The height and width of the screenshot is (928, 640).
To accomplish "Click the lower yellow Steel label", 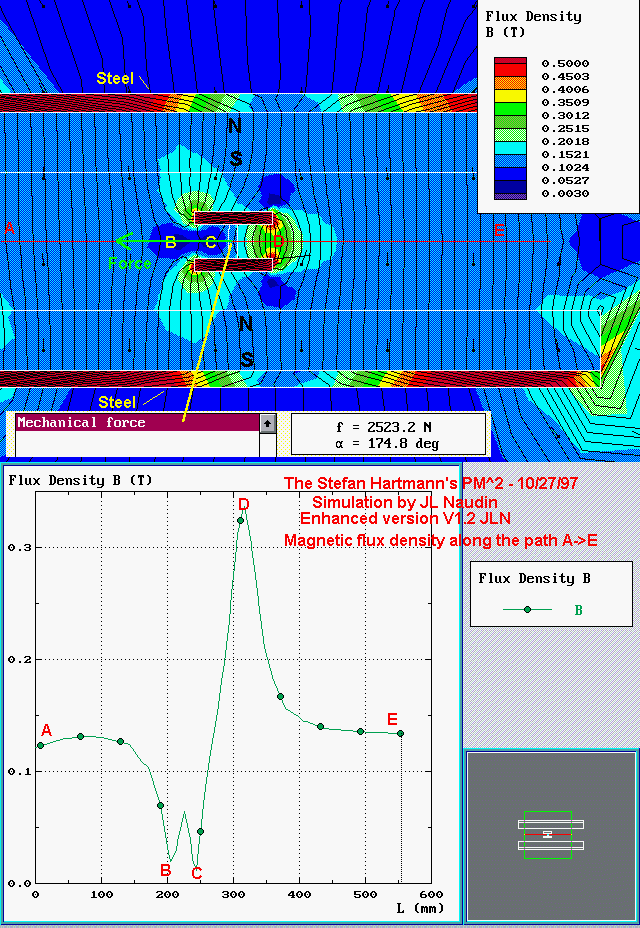I will pos(118,402).
